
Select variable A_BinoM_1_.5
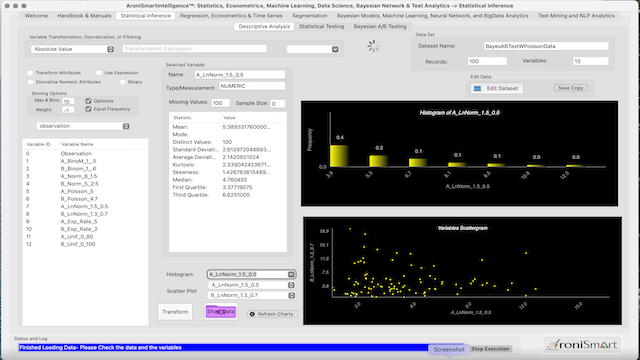coord(85,161)
